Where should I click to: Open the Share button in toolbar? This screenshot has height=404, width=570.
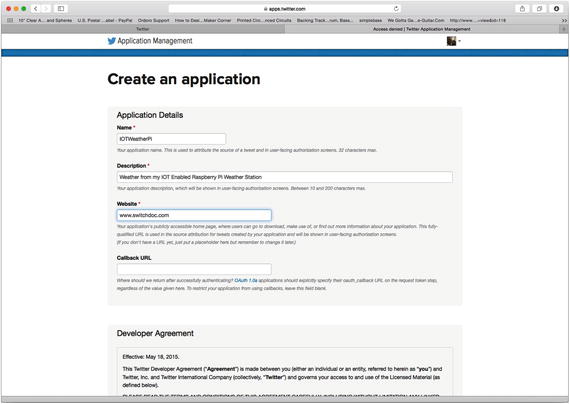[x=522, y=8]
